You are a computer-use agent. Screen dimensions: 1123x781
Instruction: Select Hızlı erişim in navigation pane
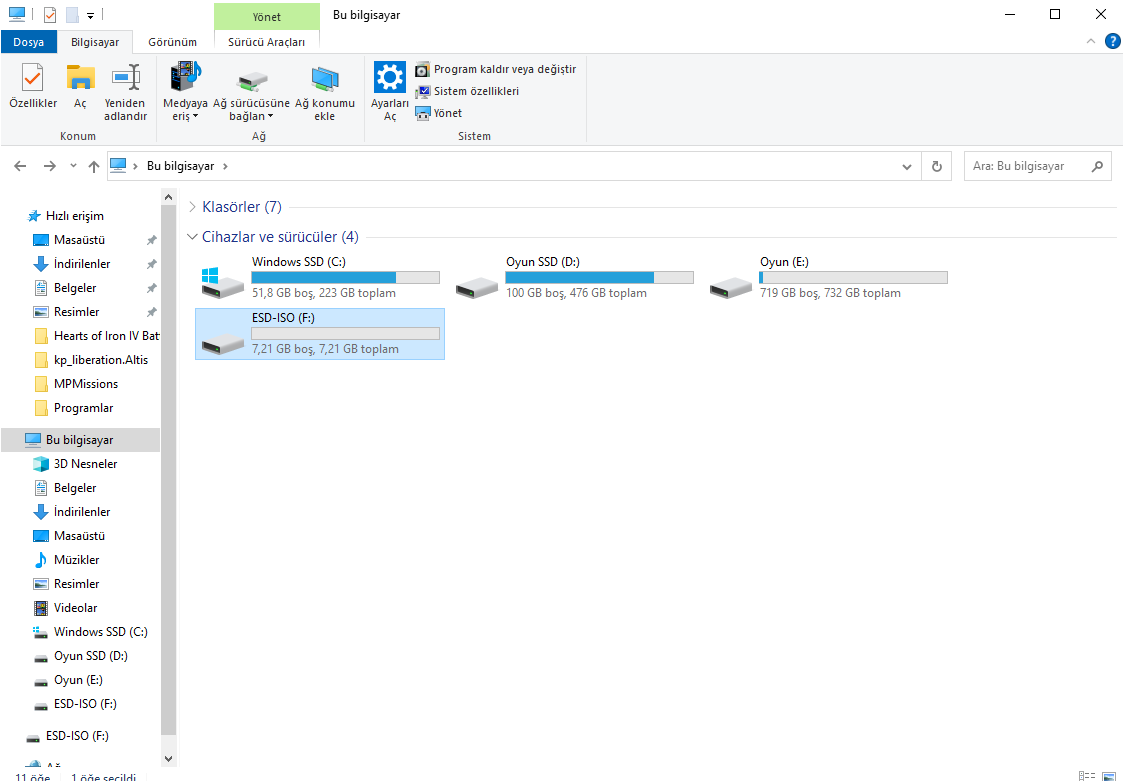click(x=74, y=216)
